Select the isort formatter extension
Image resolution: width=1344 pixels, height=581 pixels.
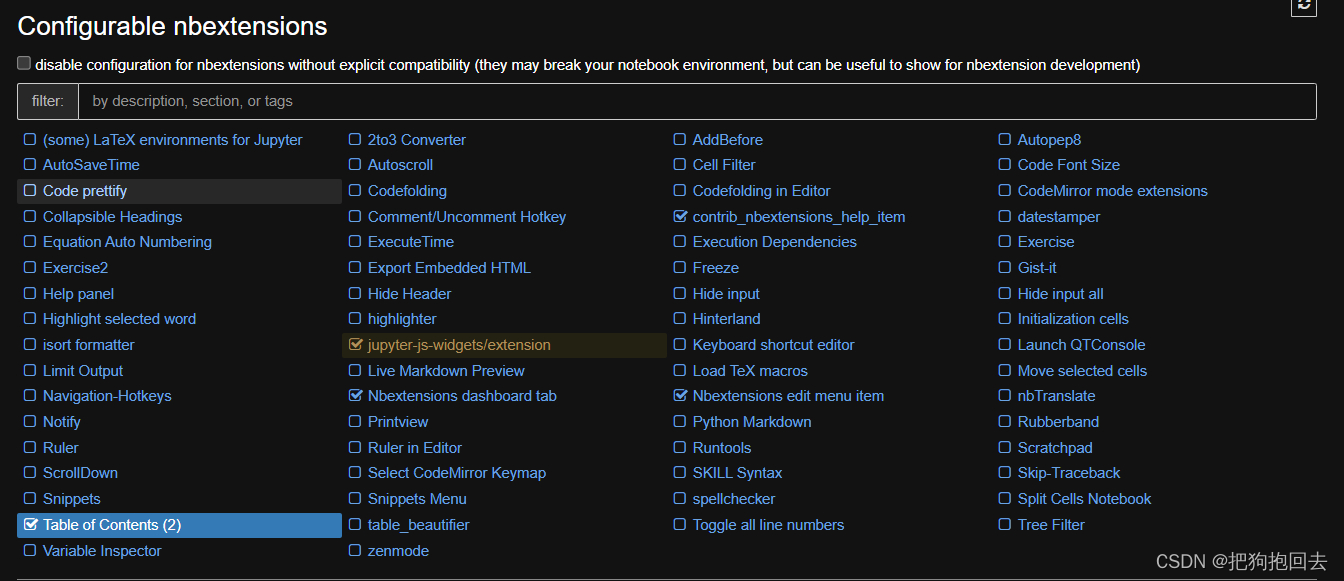tap(88, 345)
